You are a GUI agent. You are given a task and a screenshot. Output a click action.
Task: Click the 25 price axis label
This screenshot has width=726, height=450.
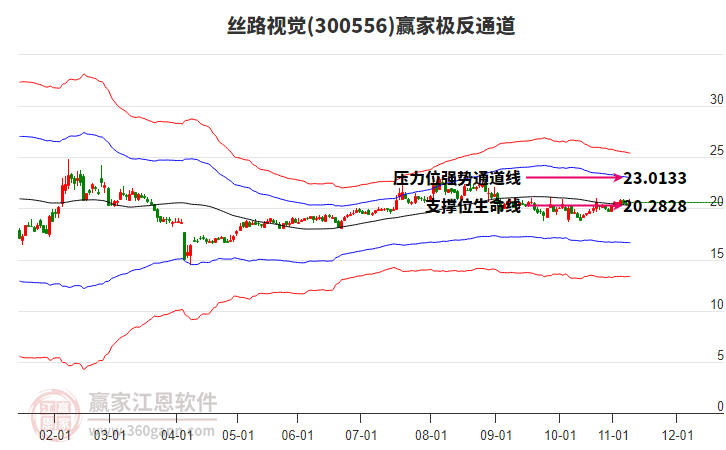click(717, 150)
